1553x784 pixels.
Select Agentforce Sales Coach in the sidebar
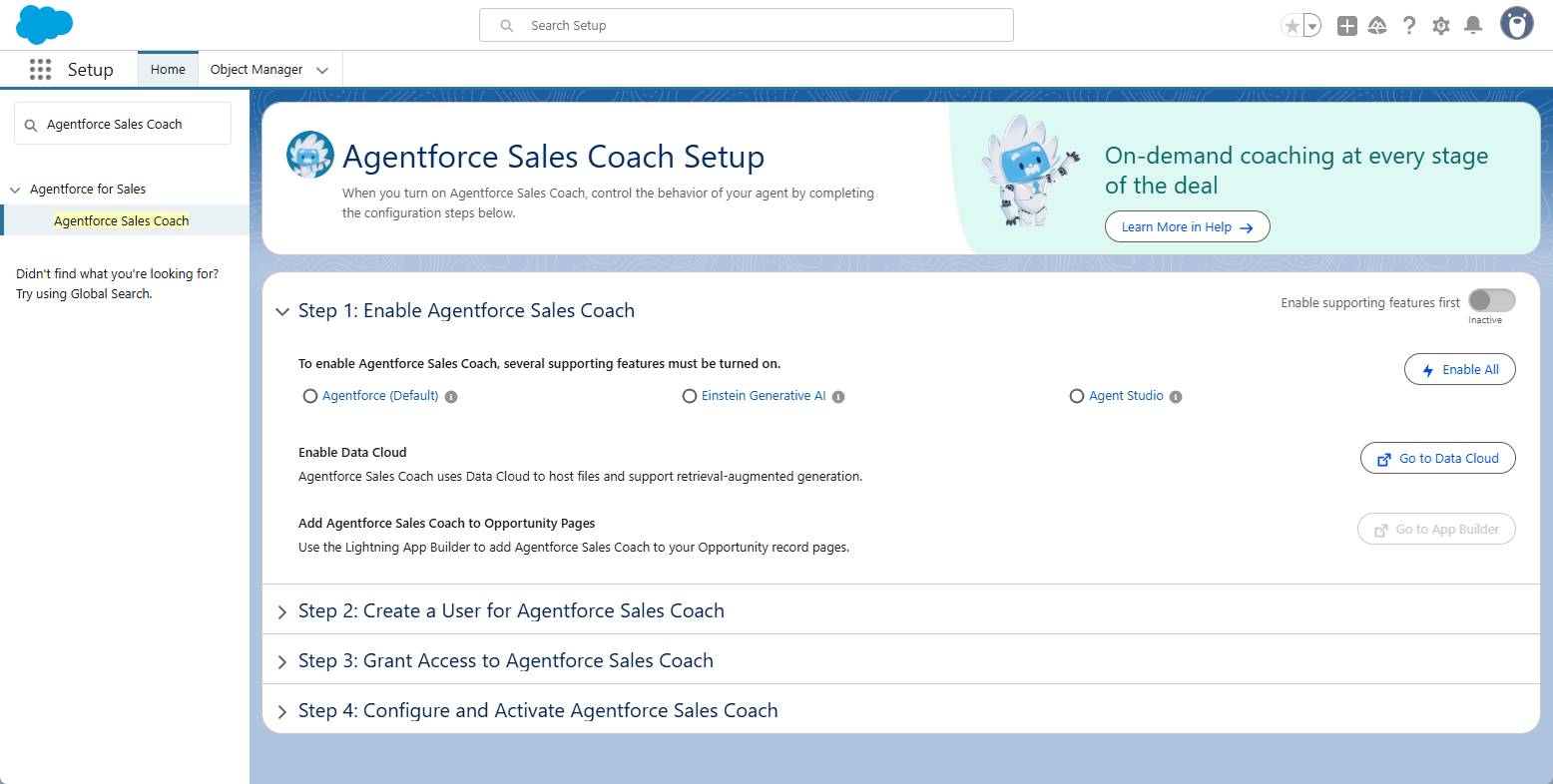click(x=122, y=219)
